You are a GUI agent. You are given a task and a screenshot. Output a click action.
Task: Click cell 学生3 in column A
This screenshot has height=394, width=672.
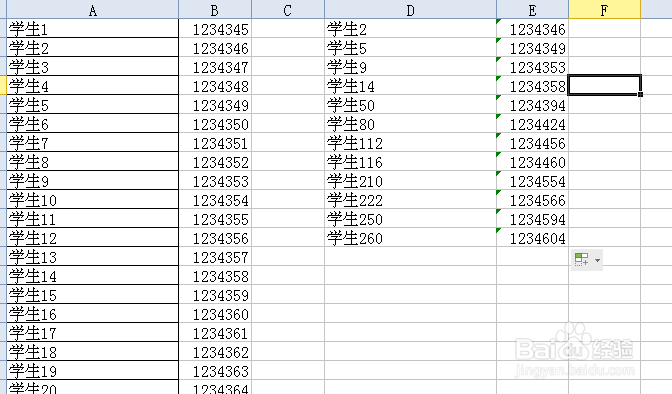(x=93, y=66)
